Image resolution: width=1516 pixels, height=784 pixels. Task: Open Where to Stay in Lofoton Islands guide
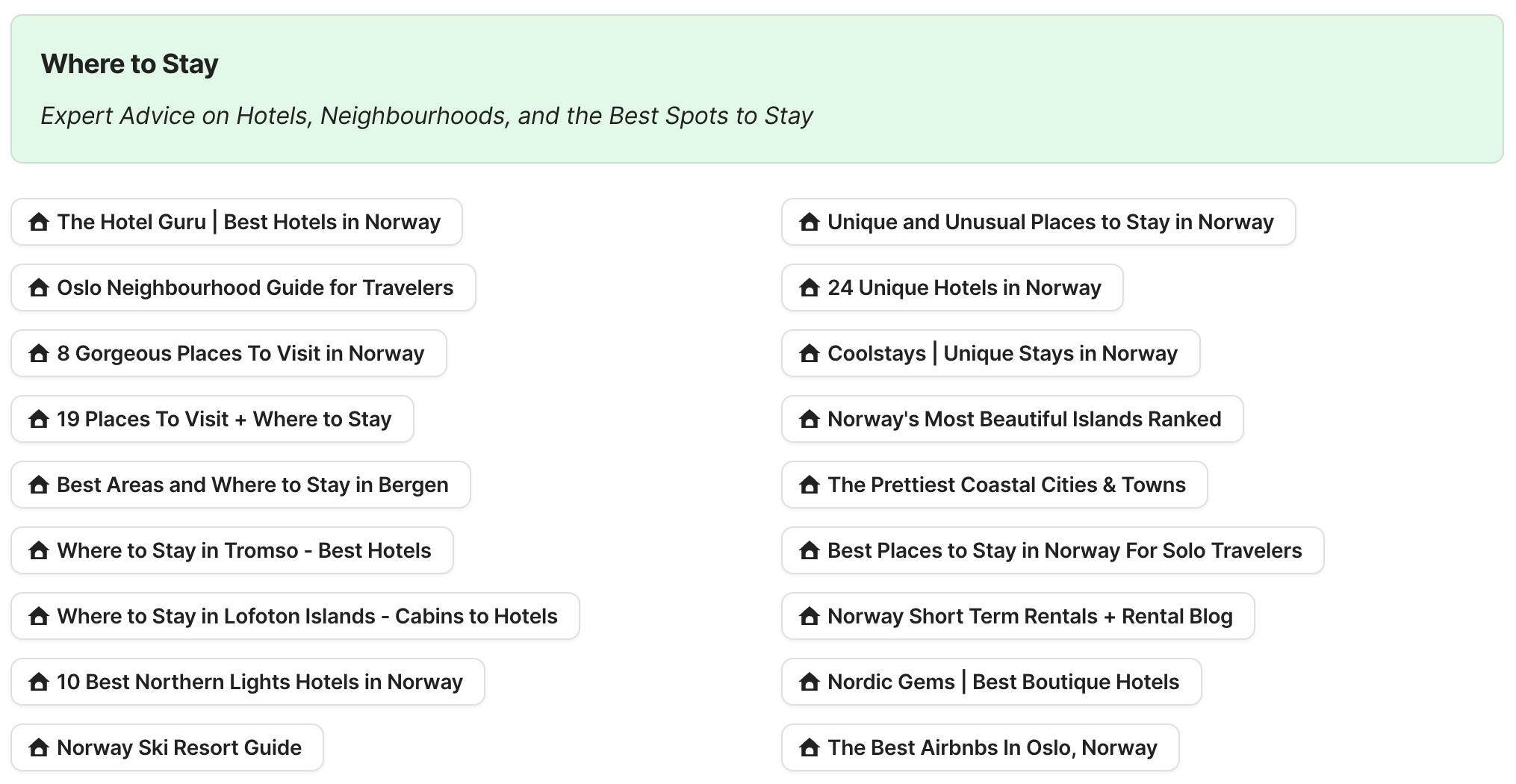[x=295, y=616]
